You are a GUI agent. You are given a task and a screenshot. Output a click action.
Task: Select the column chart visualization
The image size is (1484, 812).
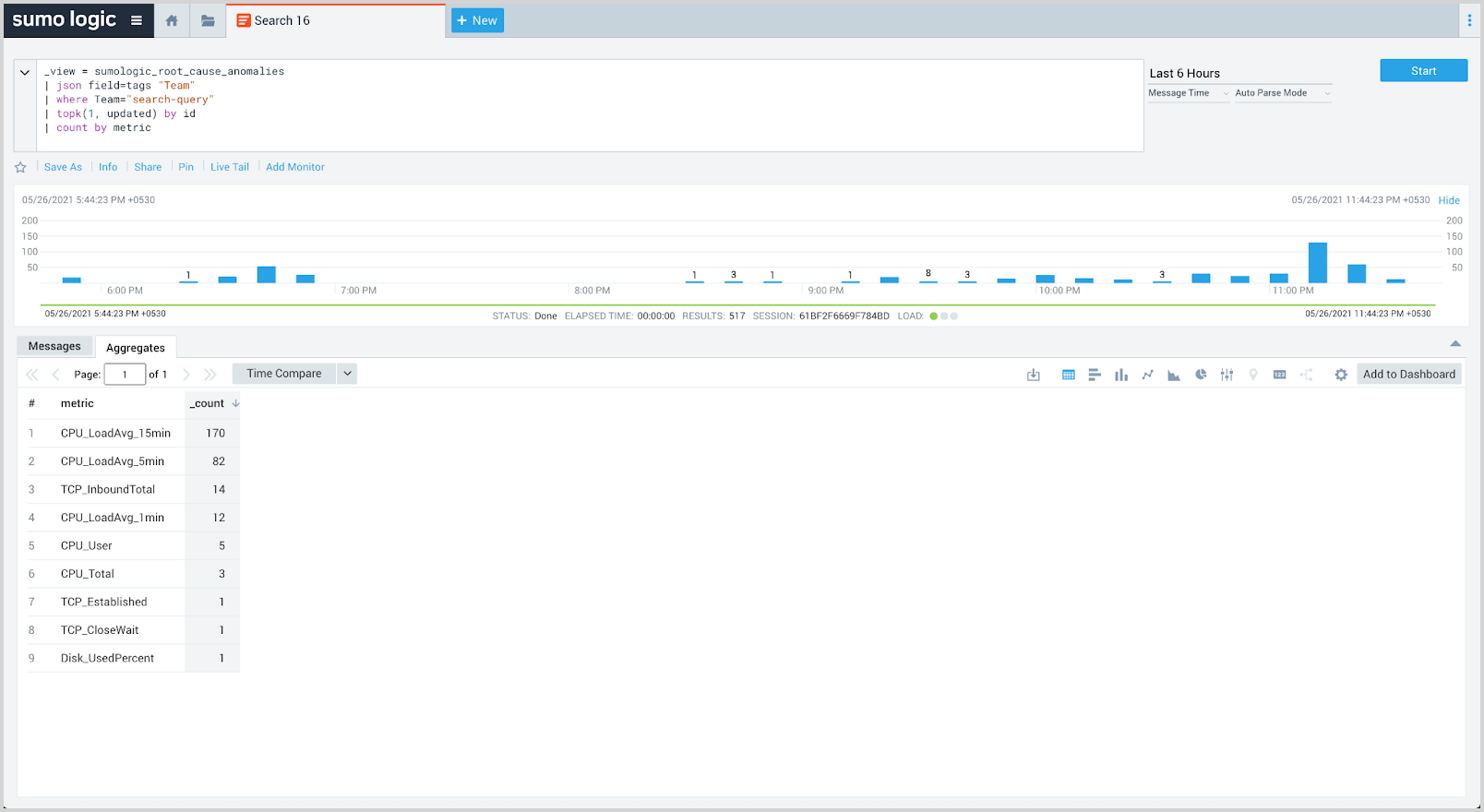pos(1120,375)
